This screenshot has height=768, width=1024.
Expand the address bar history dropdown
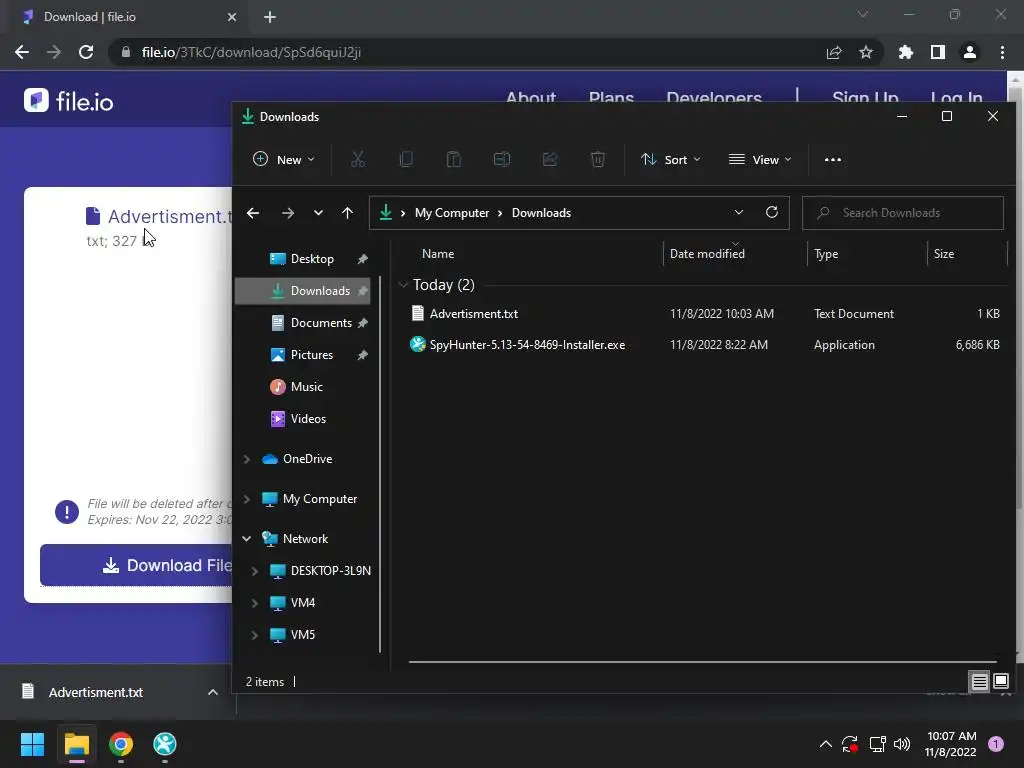click(x=739, y=212)
